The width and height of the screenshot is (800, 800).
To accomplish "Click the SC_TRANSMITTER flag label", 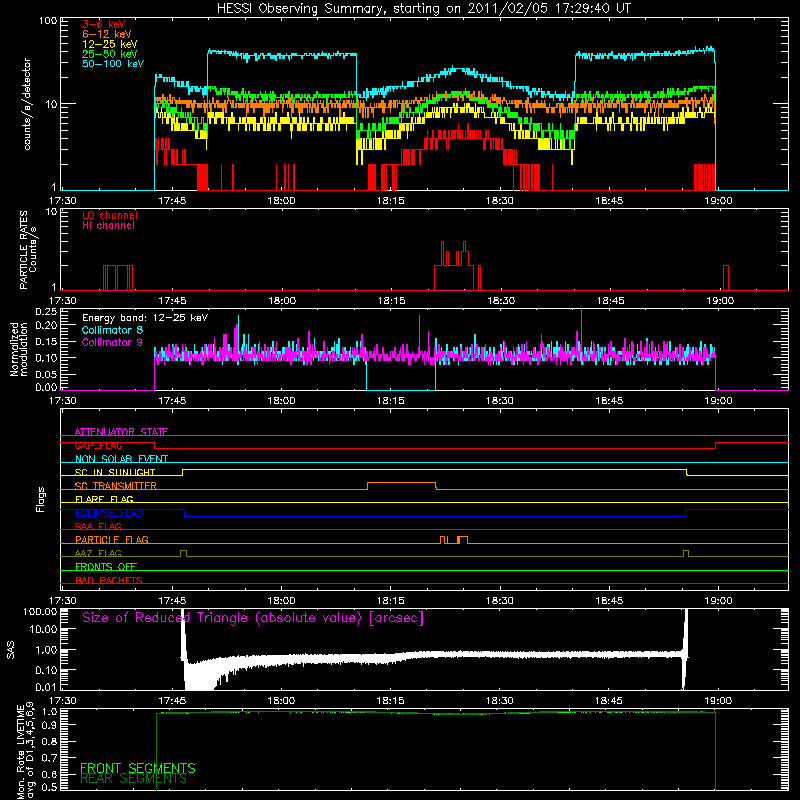I will click(x=116, y=486).
